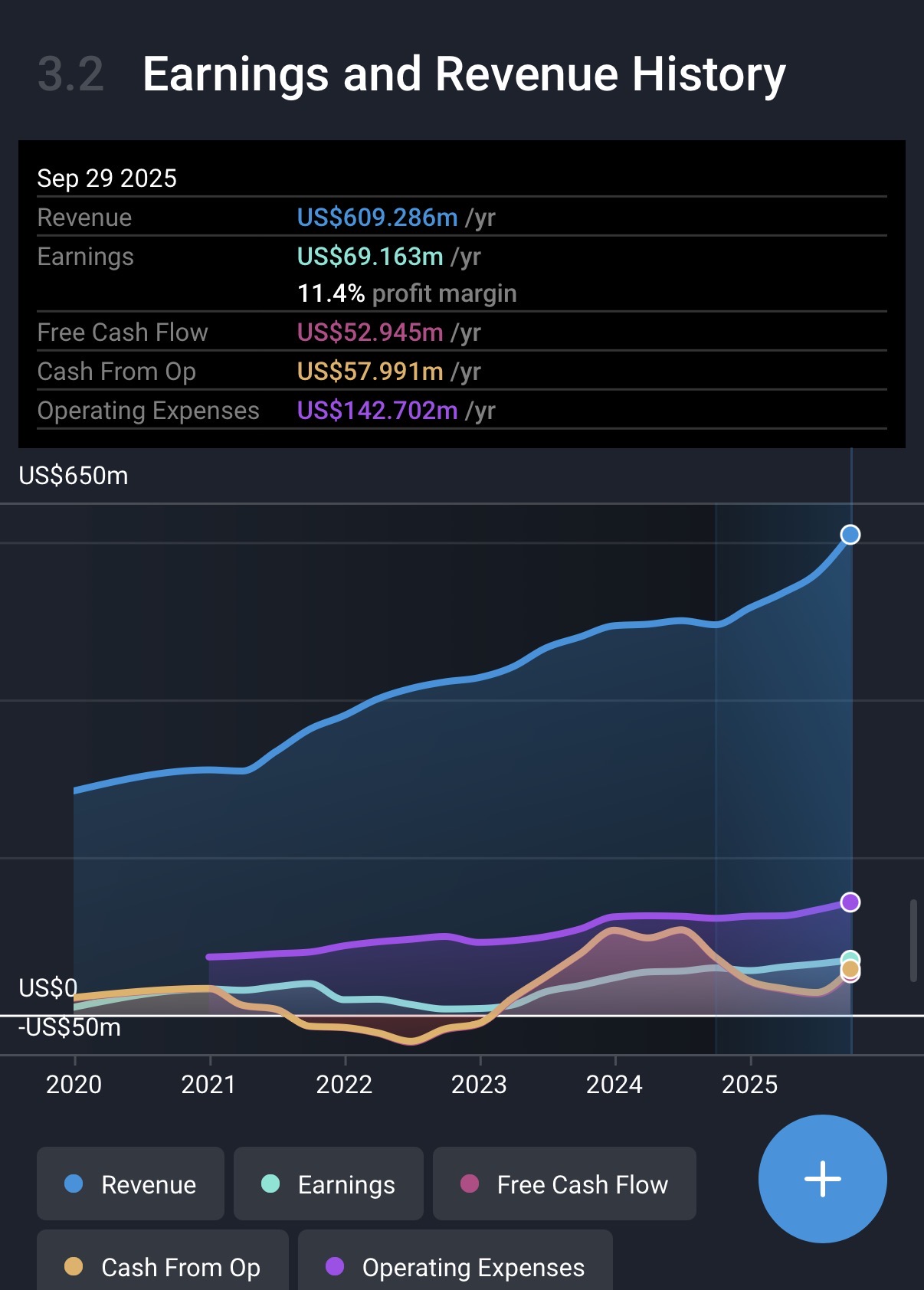
Task: Select 2023 on the chart's time axis
Action: click(x=480, y=1084)
